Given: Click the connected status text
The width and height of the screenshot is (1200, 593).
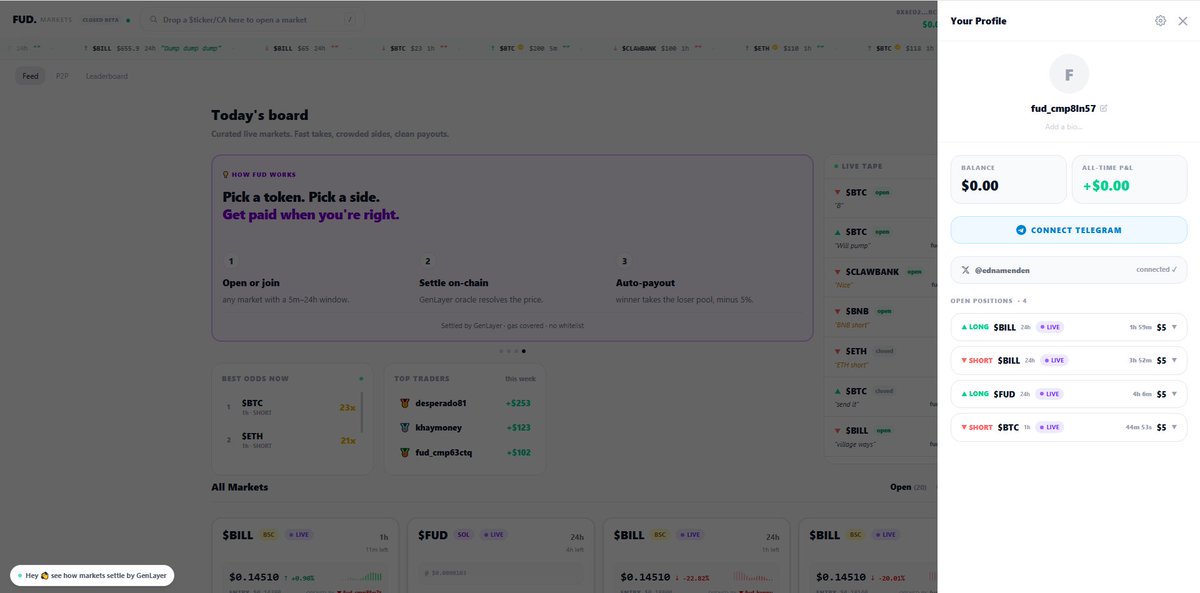Looking at the screenshot, I should click(1156, 270).
